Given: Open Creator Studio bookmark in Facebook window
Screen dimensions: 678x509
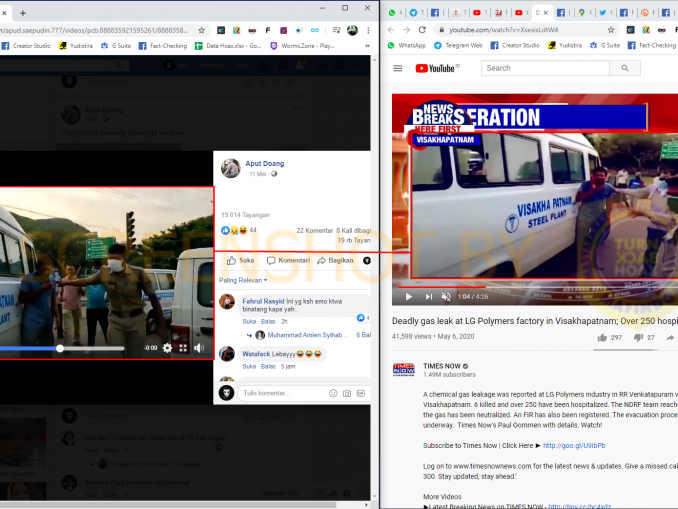Looking at the screenshot, I should click(x=26, y=45).
